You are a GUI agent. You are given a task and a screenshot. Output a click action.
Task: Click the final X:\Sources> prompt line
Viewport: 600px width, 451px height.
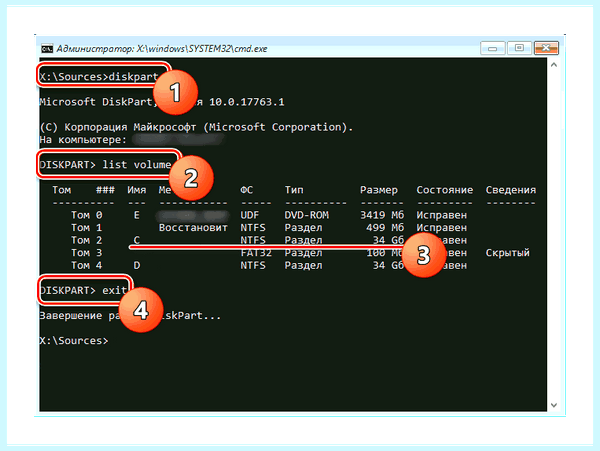(74, 341)
